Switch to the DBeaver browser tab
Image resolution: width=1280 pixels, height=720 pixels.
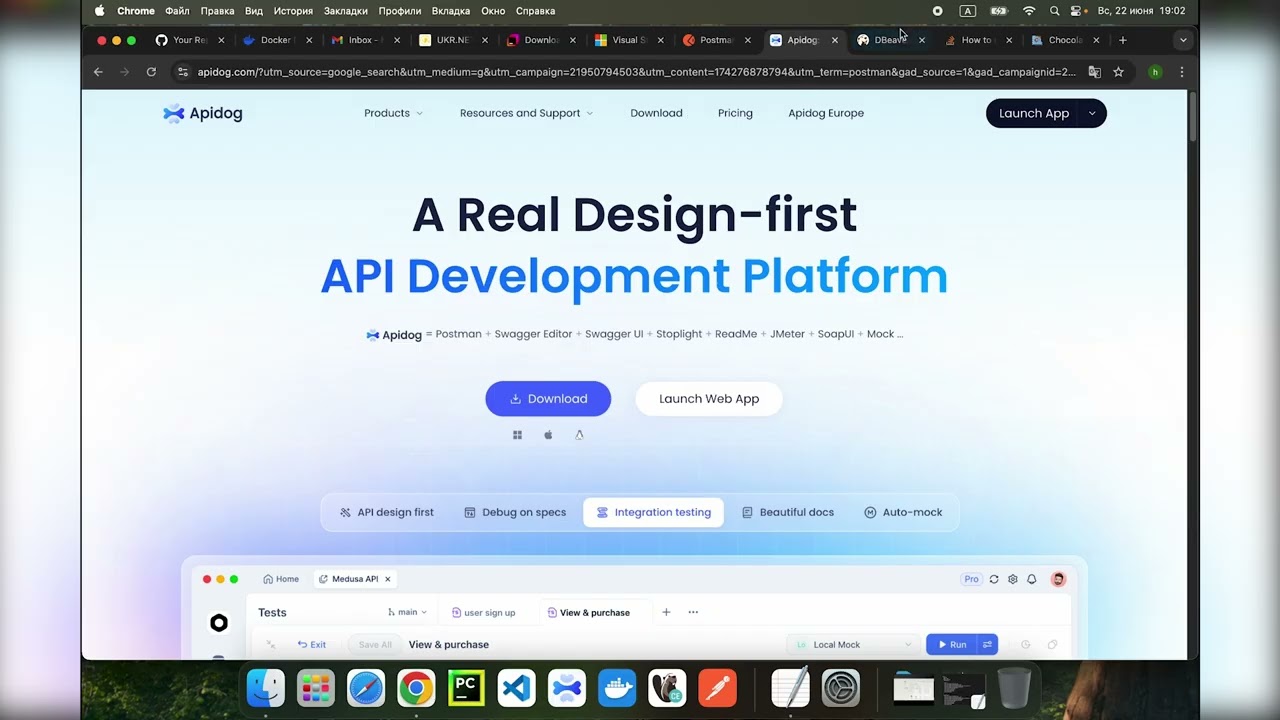pos(889,40)
